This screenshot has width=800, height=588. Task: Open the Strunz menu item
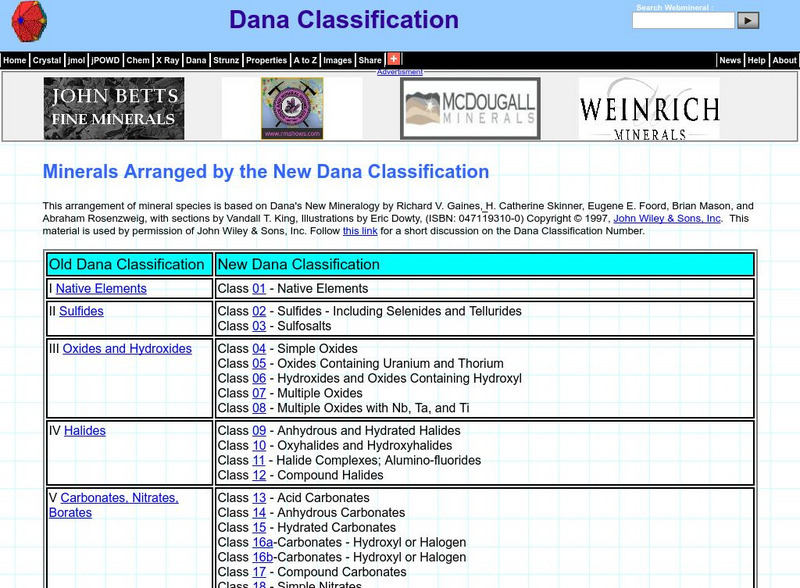click(x=226, y=60)
